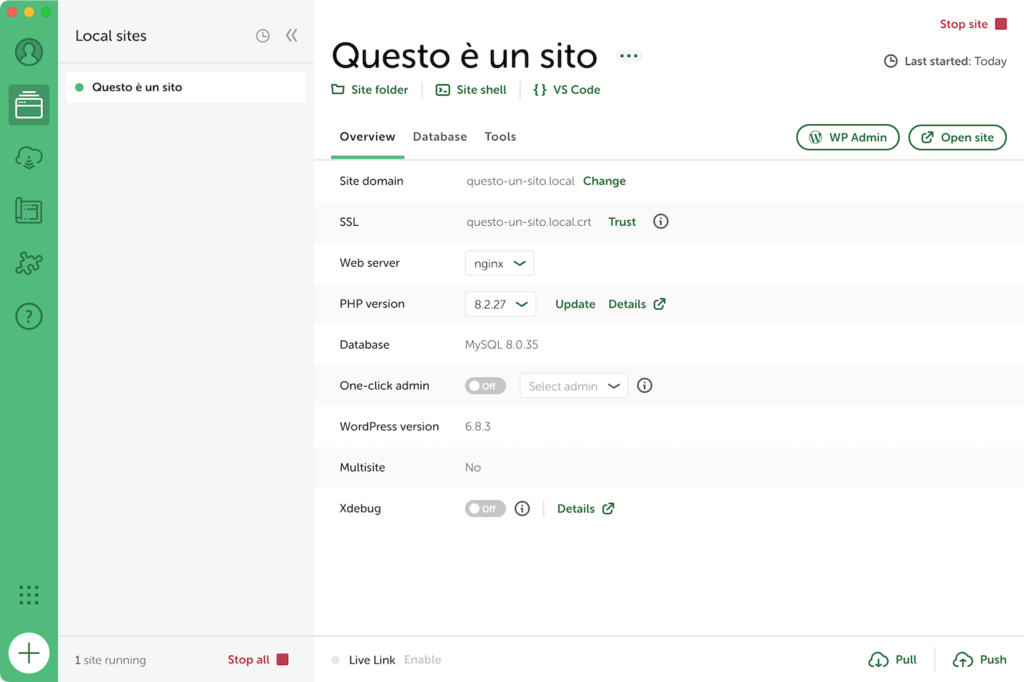Switch to the Tools tab
Screen dimensions: 1024x682
tap(500, 137)
